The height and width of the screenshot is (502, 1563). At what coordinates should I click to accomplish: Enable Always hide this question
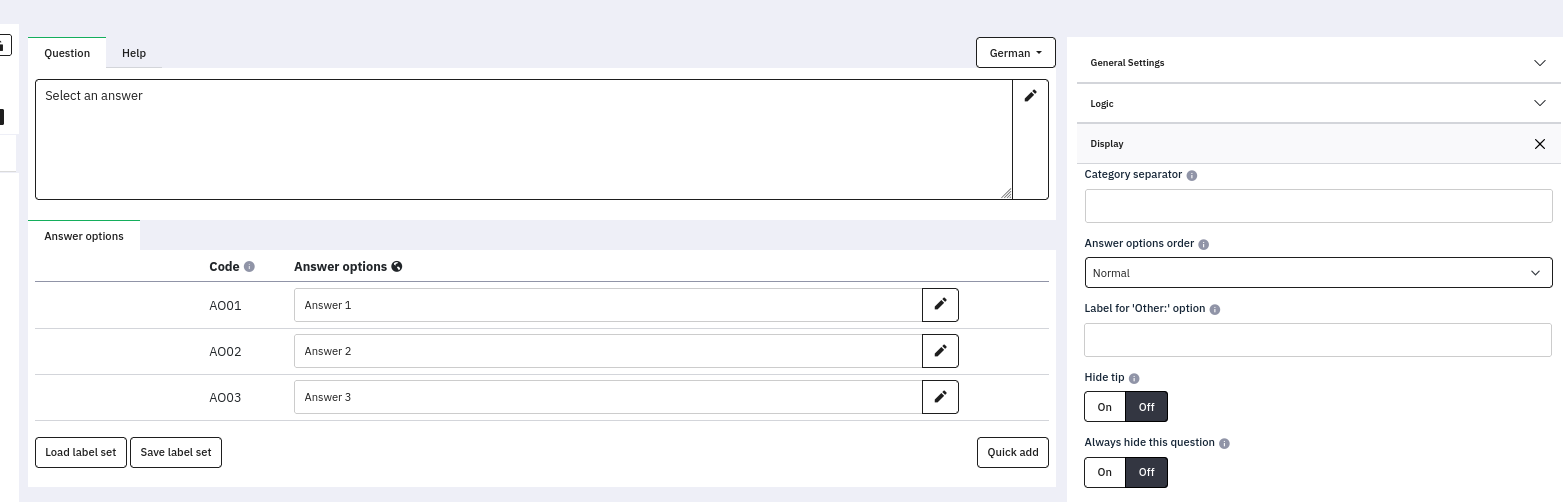pos(1105,472)
